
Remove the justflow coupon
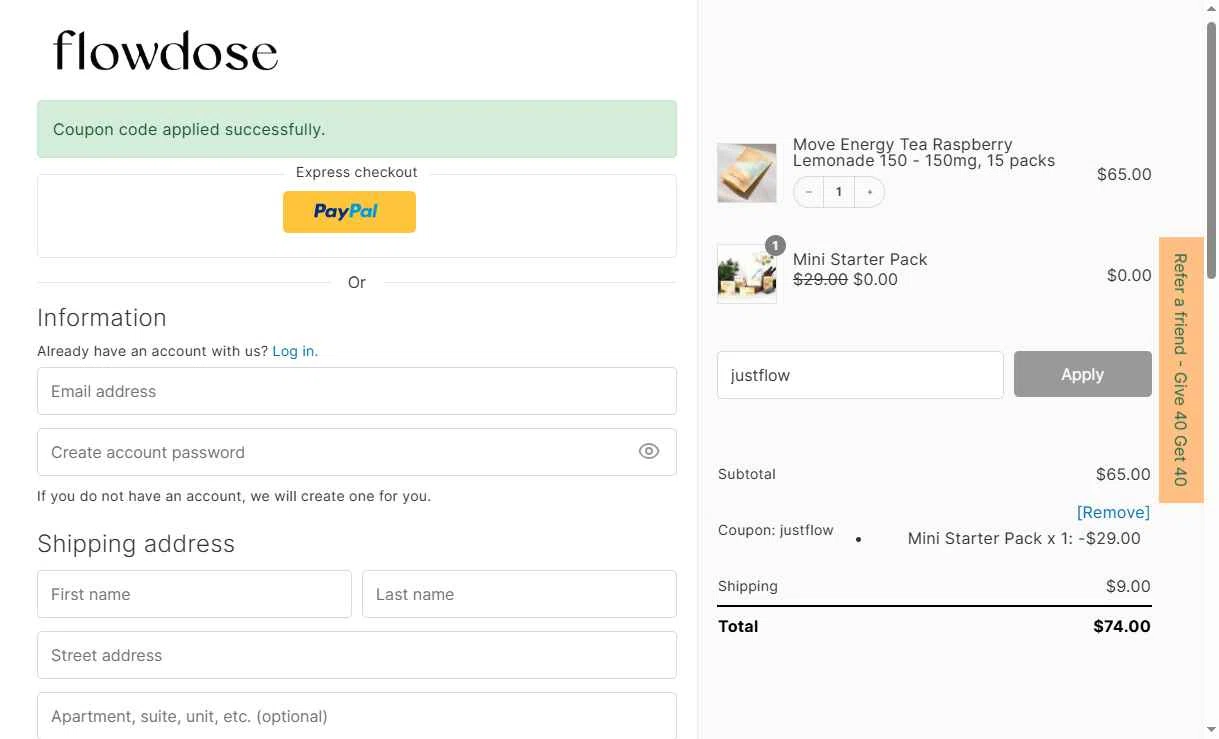click(x=1113, y=512)
